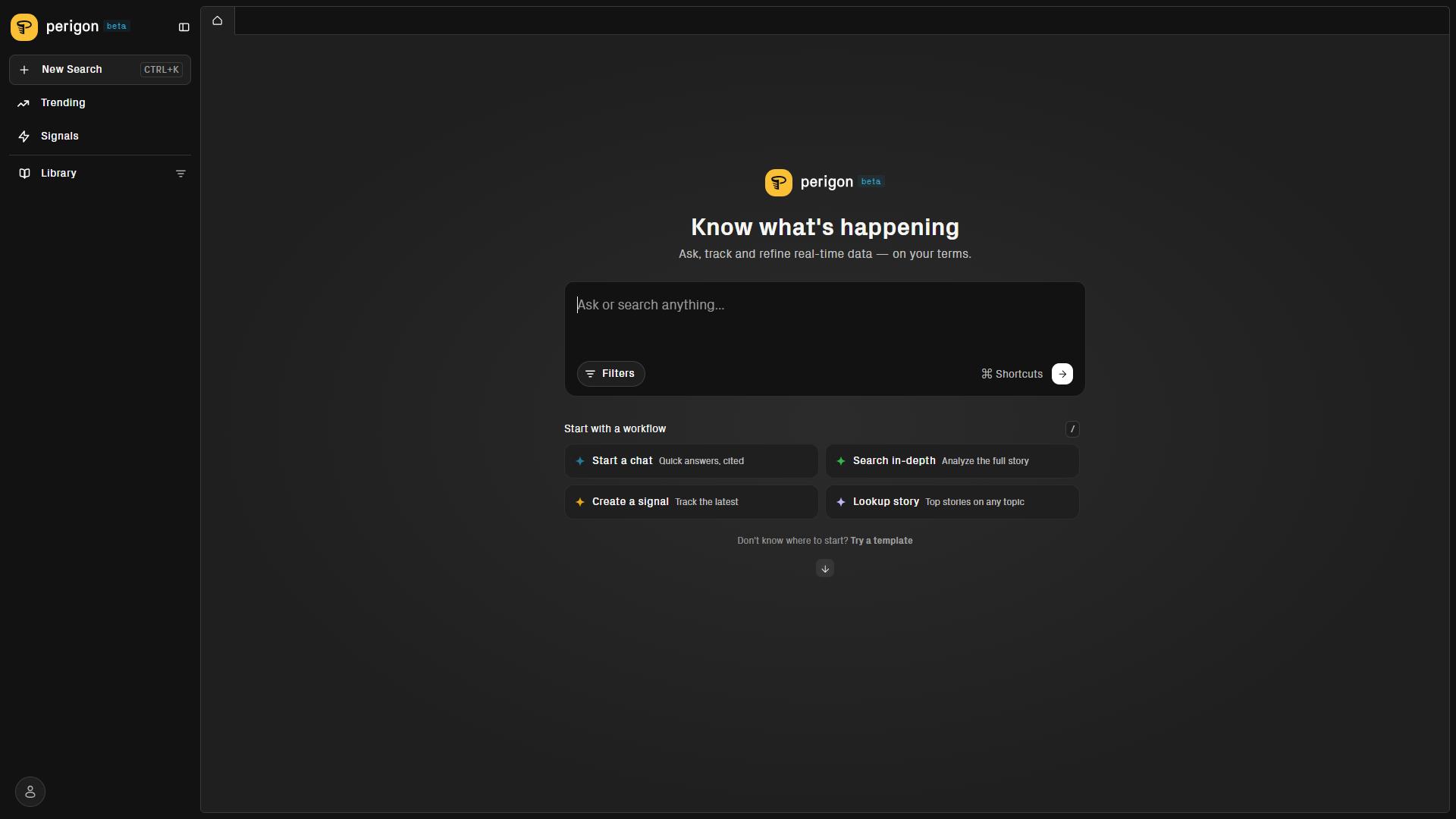Open the Filters dropdown
The width and height of the screenshot is (1456, 819).
(610, 374)
